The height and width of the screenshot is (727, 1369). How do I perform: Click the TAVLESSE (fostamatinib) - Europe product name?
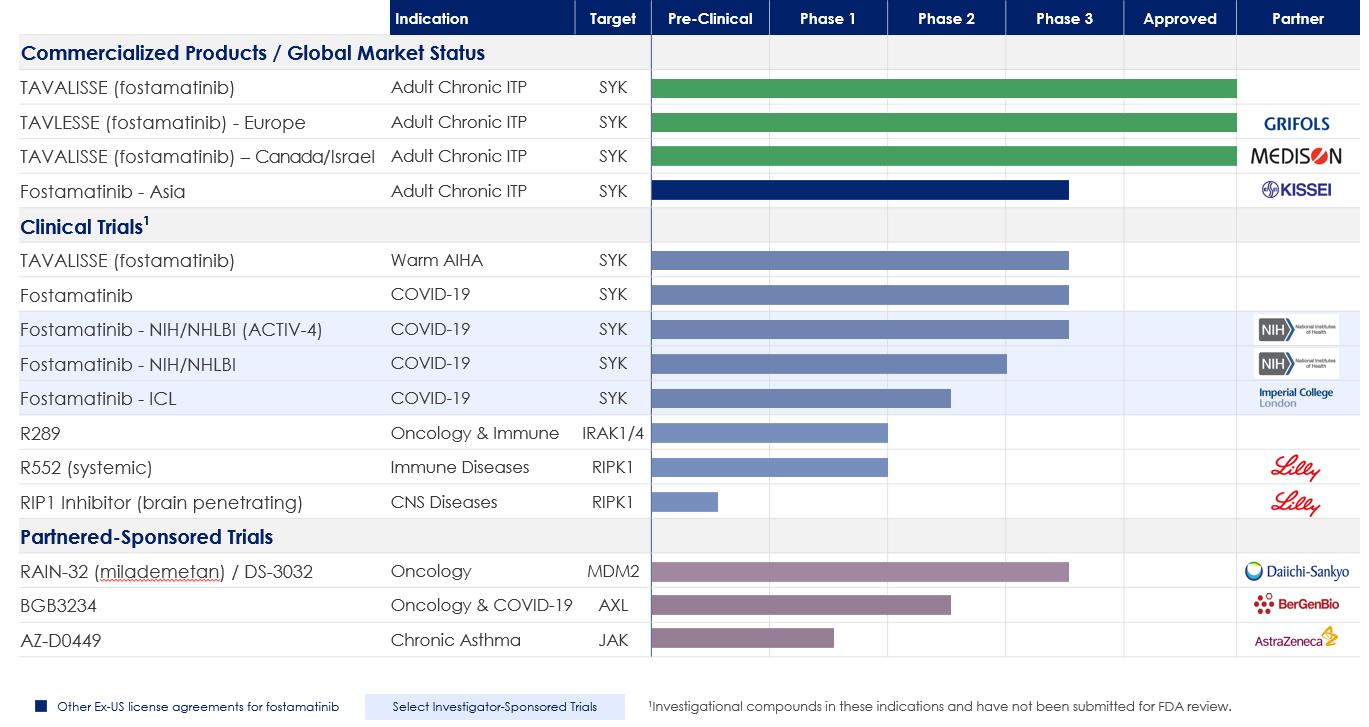(163, 123)
